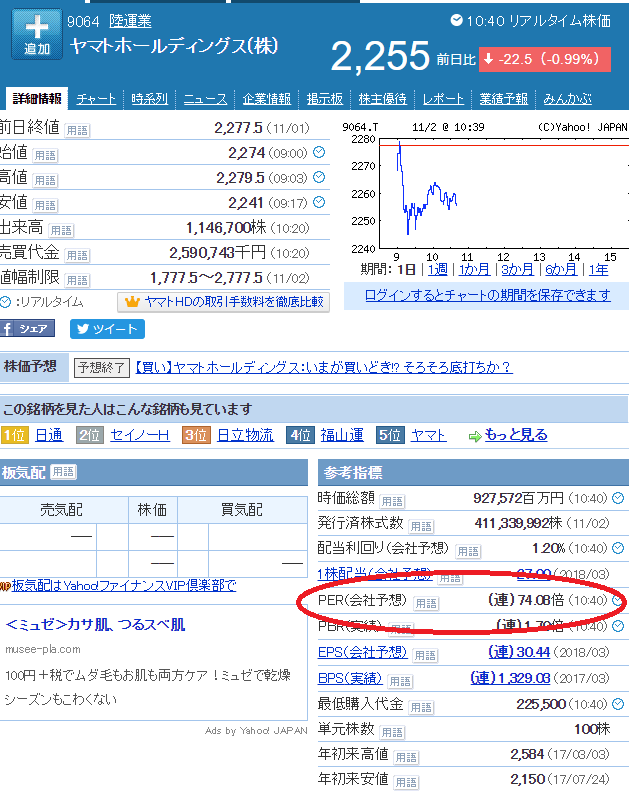
Task: Open the レポート tab
Action: click(443, 99)
